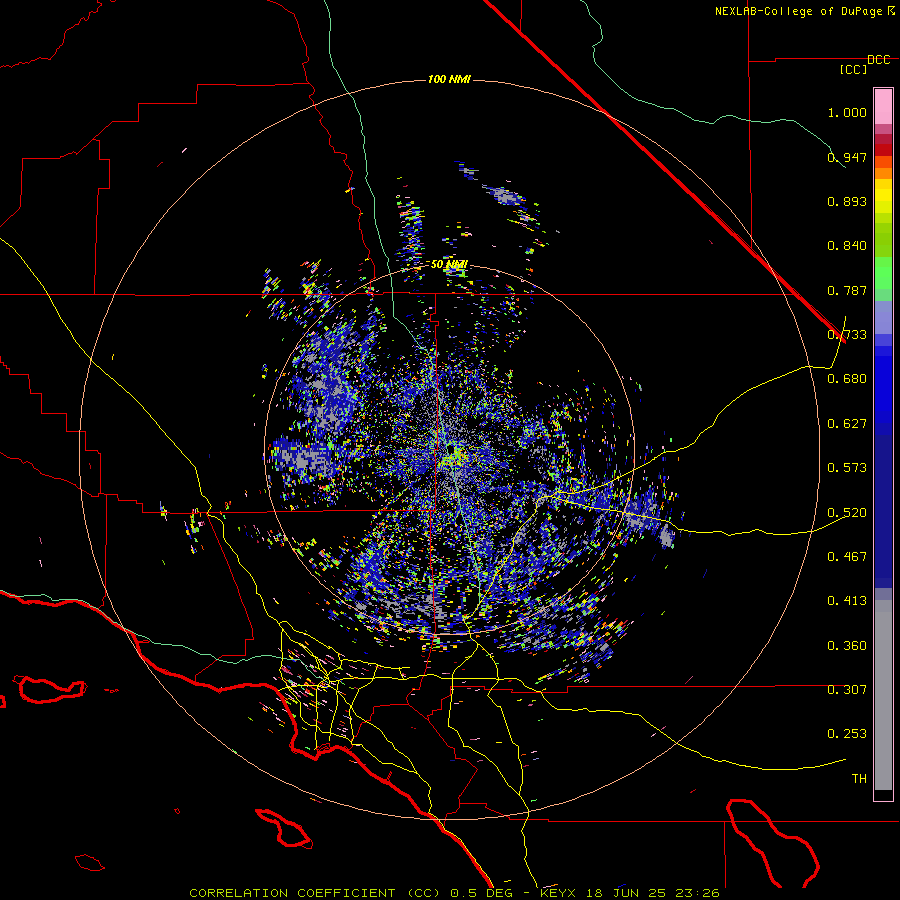Click the "100 NMI" range ring label
900x900 pixels.
tap(449, 79)
